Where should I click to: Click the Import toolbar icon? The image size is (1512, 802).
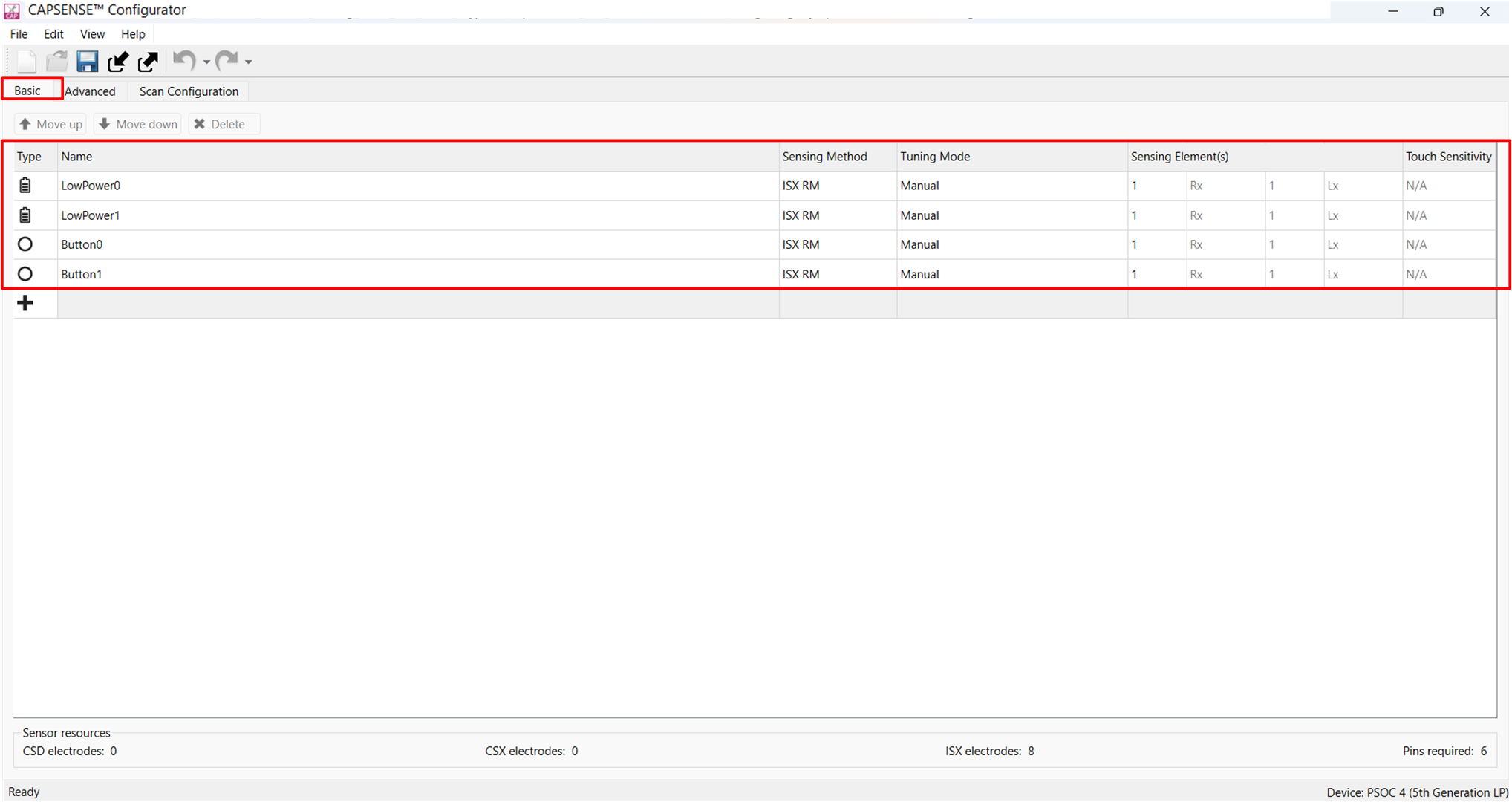[x=118, y=62]
